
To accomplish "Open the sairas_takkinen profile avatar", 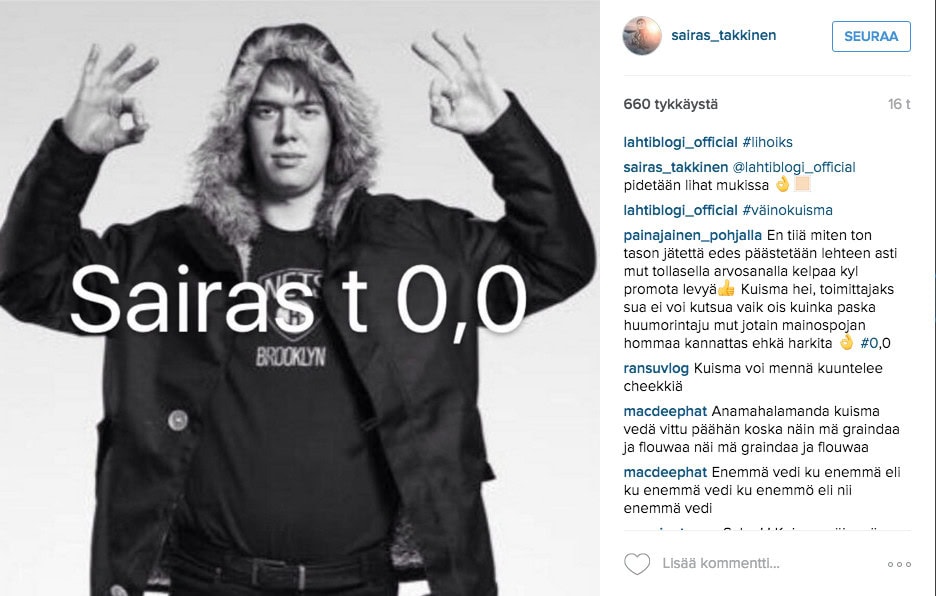I will (642, 35).
